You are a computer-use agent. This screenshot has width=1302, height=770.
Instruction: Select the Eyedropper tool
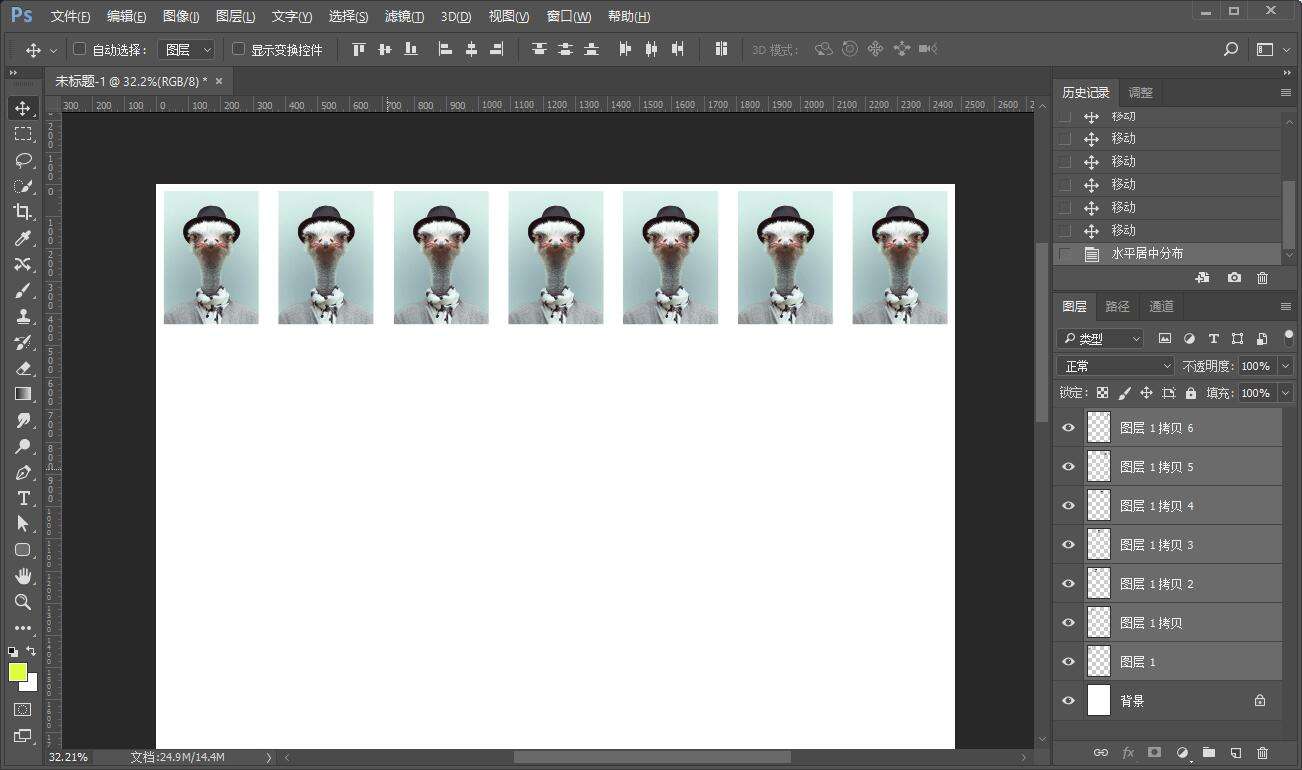tap(23, 238)
